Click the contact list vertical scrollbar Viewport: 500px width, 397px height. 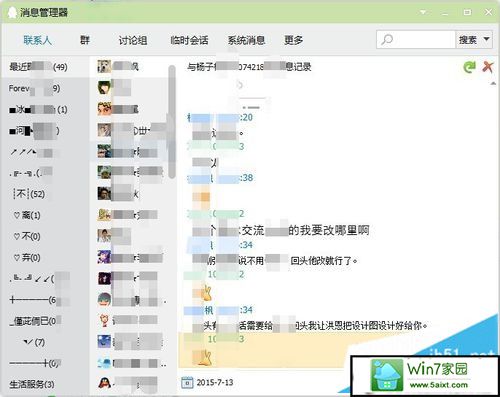tap(172, 122)
